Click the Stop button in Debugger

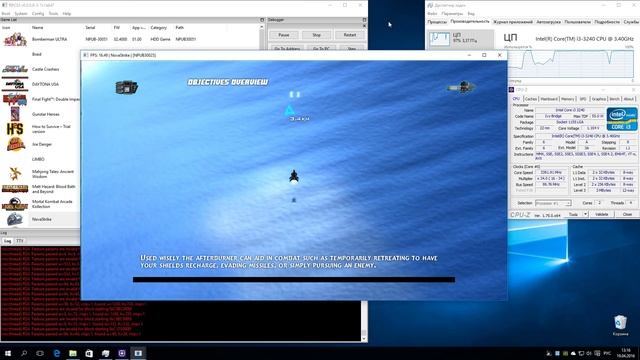(x=317, y=35)
